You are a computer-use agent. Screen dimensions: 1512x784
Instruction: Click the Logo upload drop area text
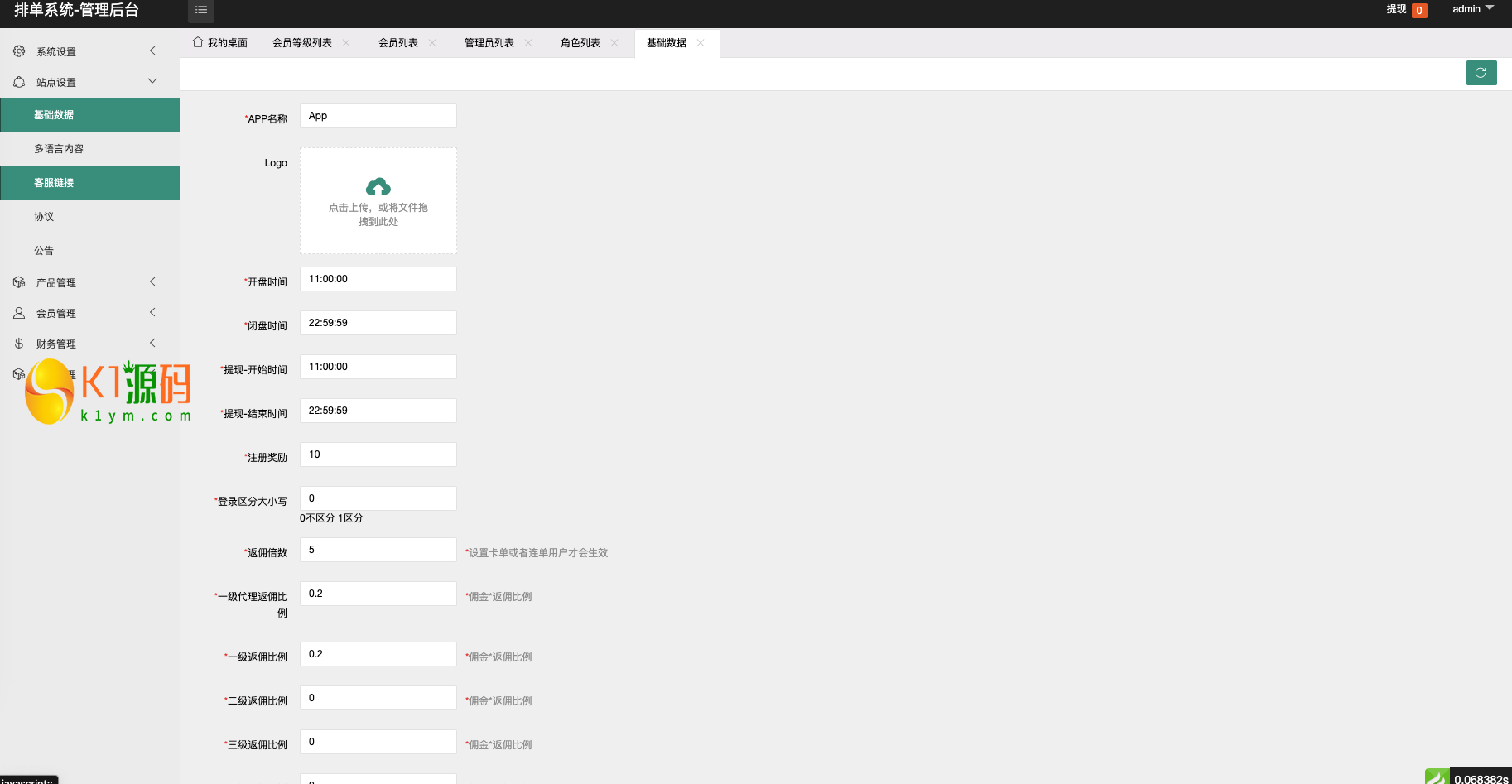(x=378, y=214)
